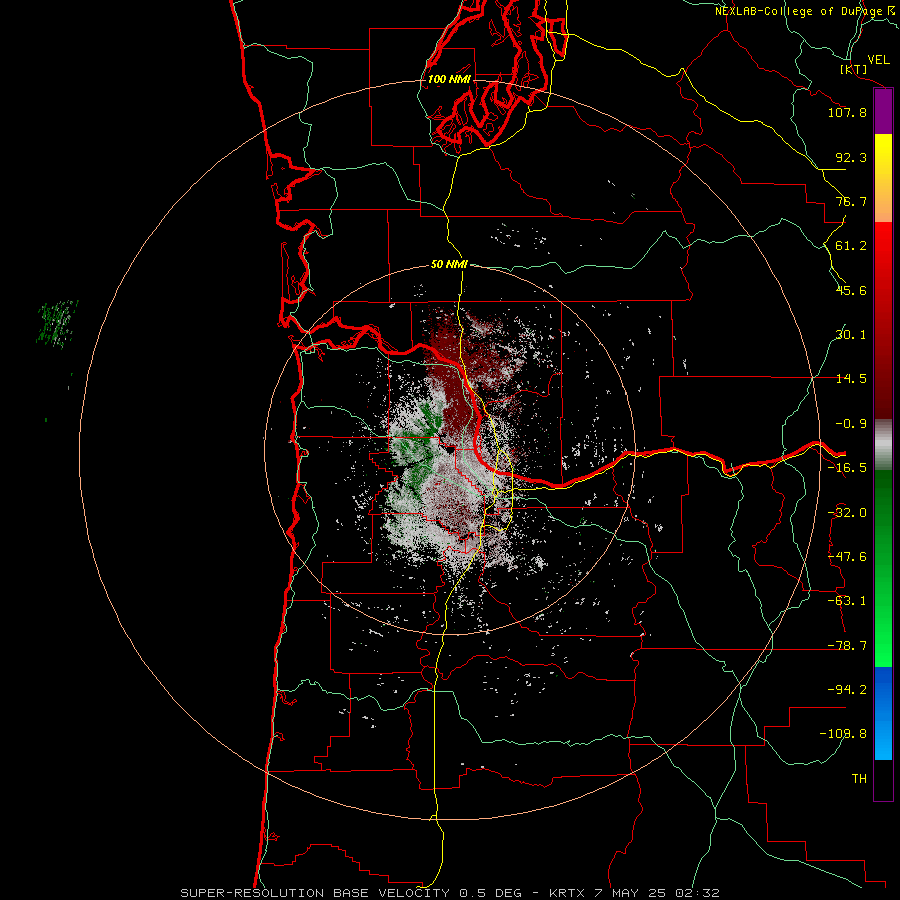Click the -109.8 velocity scale value
900x900 pixels.
pos(843,734)
